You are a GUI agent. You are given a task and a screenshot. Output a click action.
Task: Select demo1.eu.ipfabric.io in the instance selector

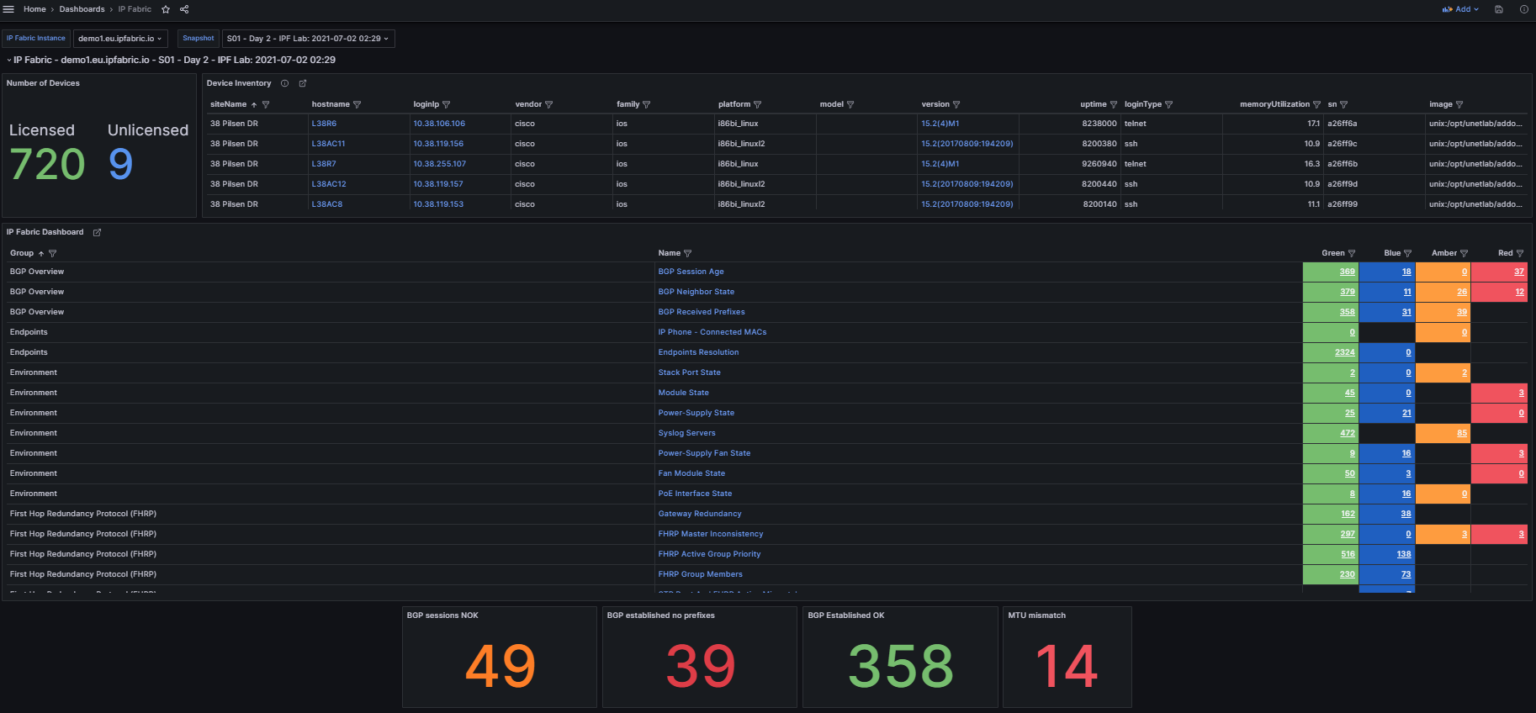pos(120,37)
